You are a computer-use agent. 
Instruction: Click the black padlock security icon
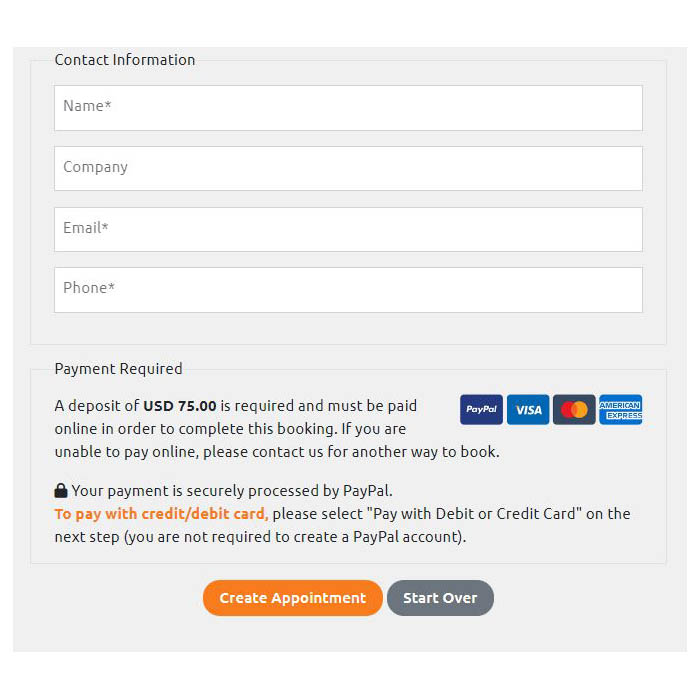click(61, 491)
